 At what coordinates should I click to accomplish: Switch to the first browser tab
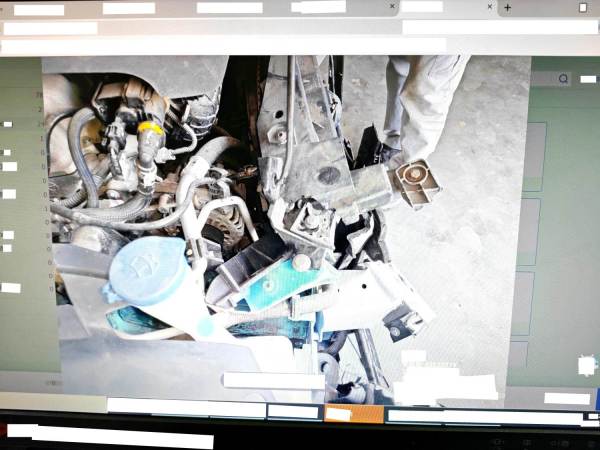tap(40, 9)
